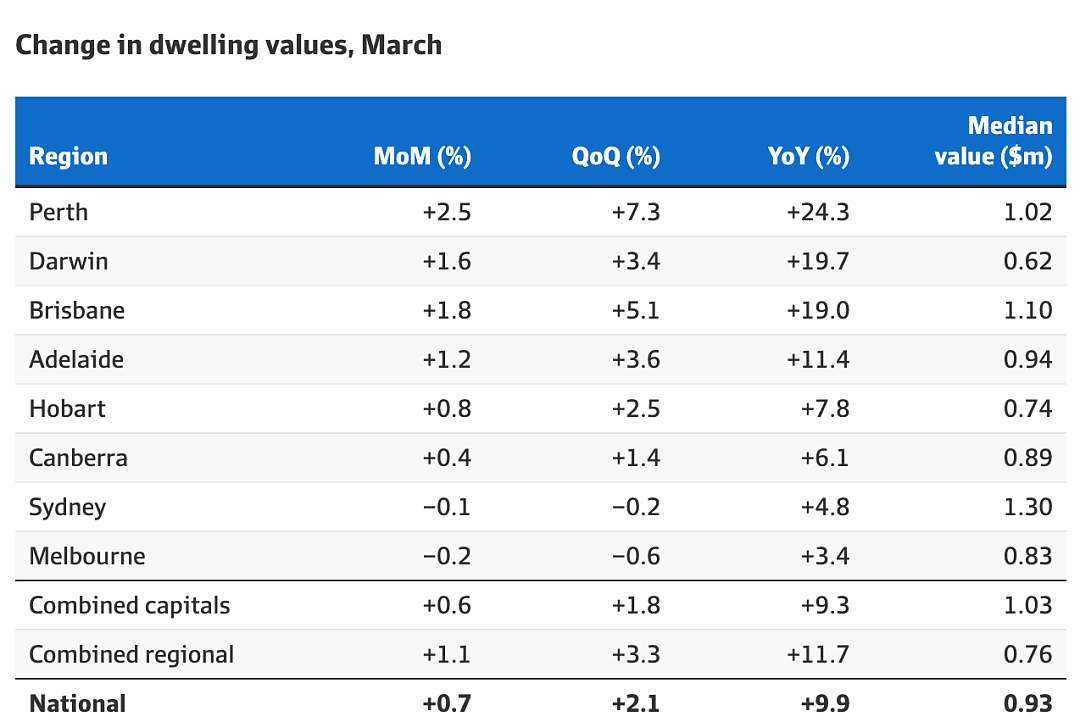Select the Hobart row label
The image size is (1080, 722).
click(67, 409)
